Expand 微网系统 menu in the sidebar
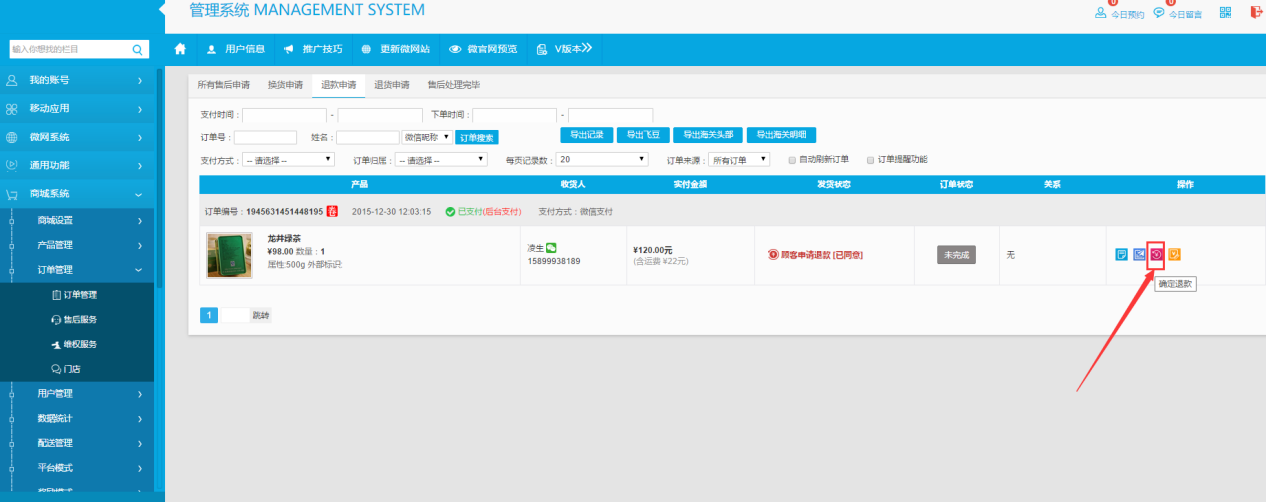This screenshot has width=1266, height=502. [x=77, y=137]
